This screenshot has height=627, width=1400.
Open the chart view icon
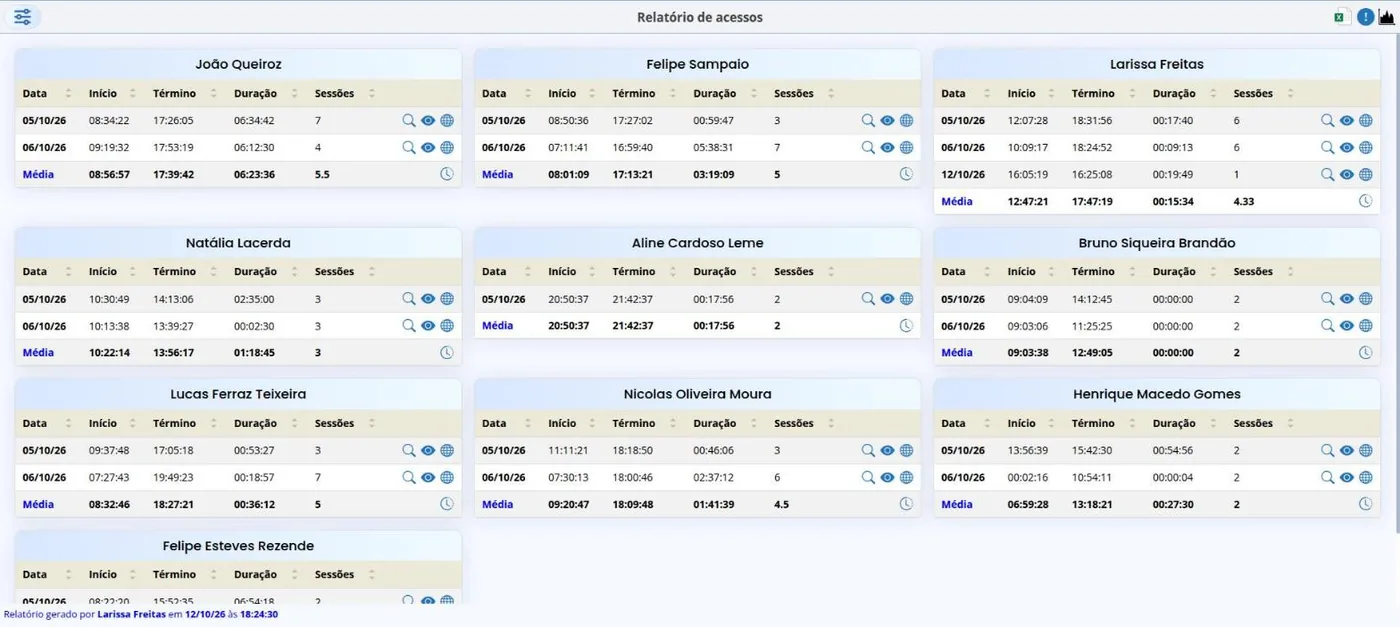[x=1386, y=17]
